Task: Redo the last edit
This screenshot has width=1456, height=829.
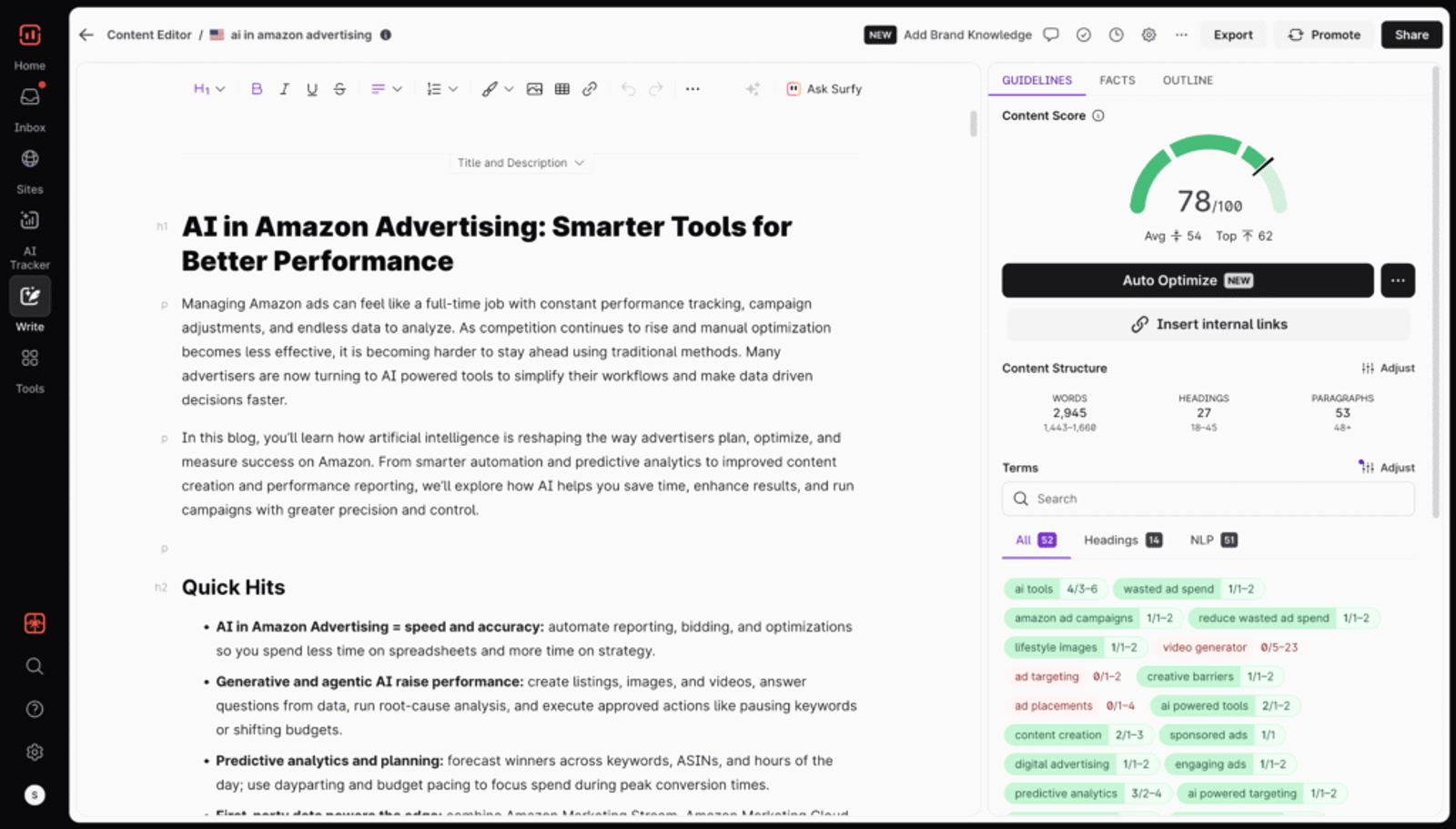Action: click(656, 89)
